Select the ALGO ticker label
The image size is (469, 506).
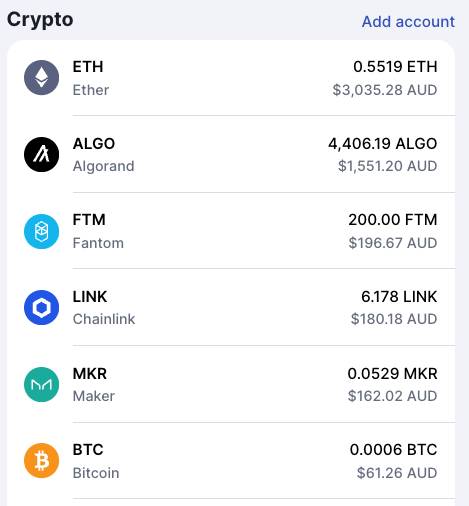click(94, 144)
